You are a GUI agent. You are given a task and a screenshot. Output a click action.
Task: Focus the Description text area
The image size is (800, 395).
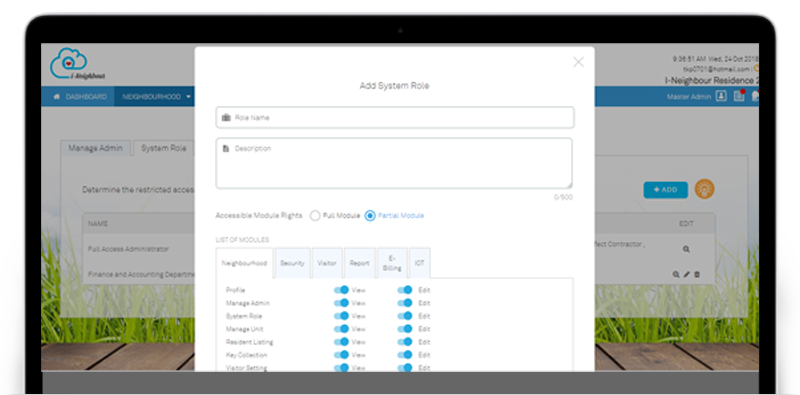pos(394,163)
